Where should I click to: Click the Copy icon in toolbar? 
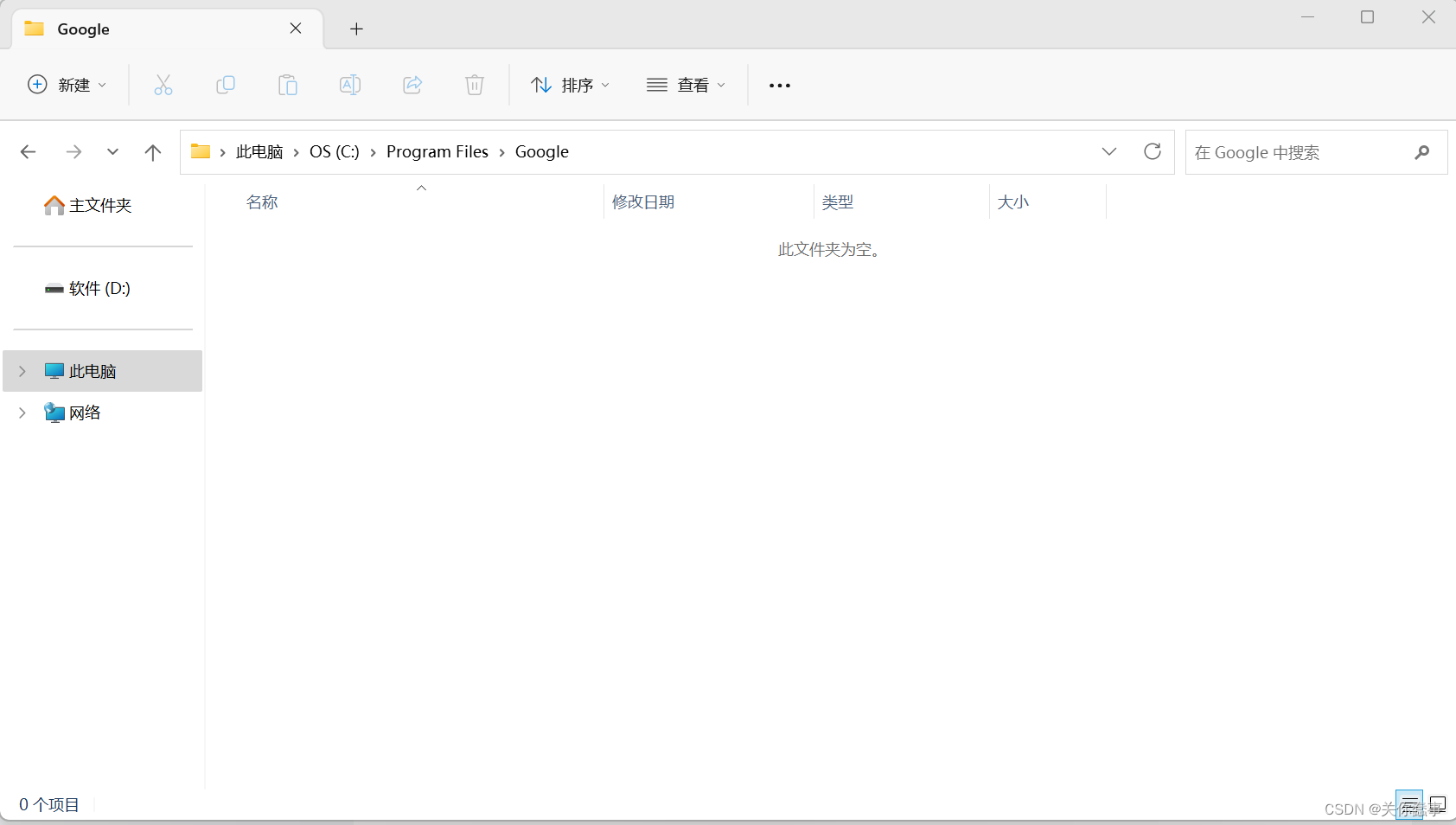226,85
